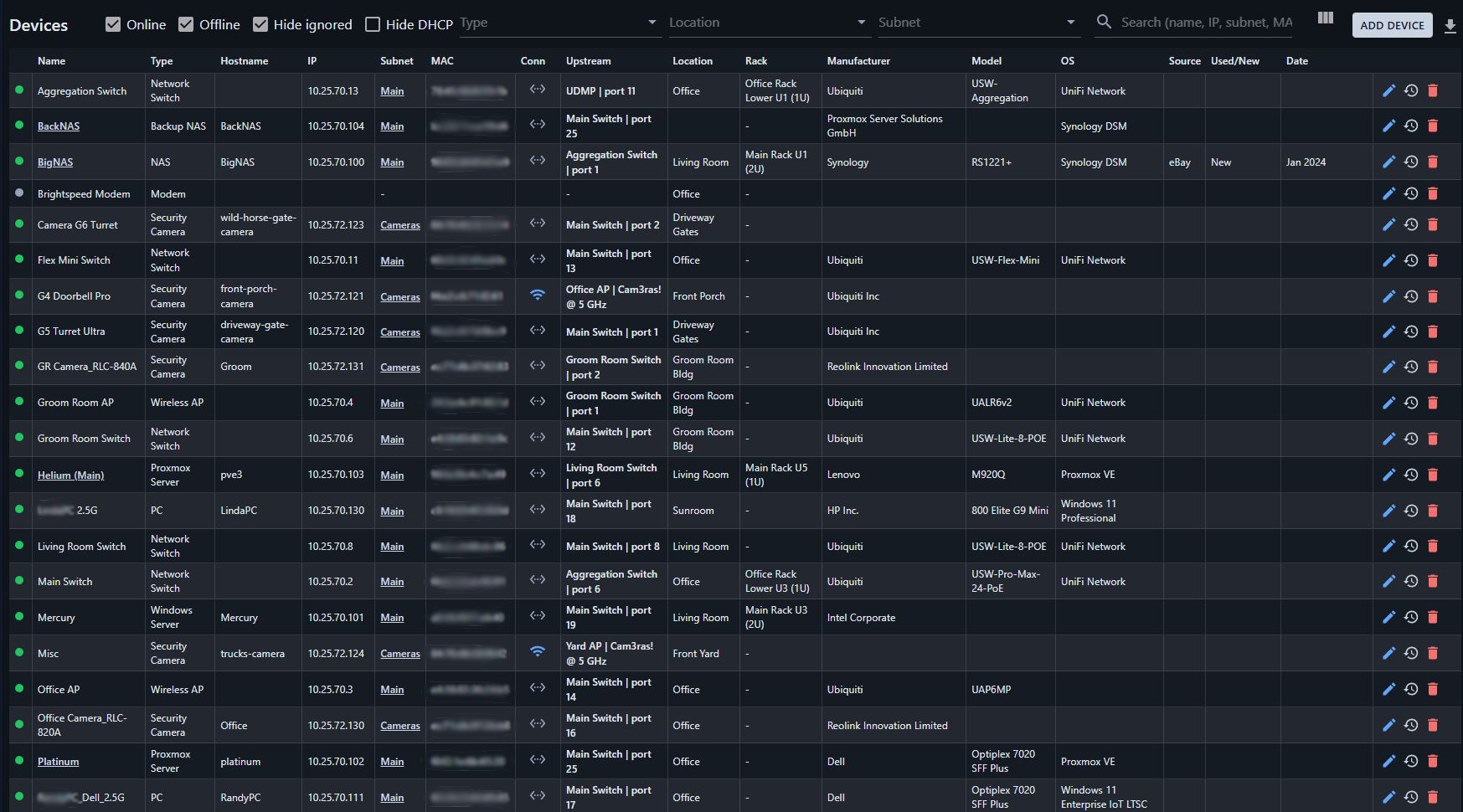Click the device search field
1463x812 pixels.
1206,23
